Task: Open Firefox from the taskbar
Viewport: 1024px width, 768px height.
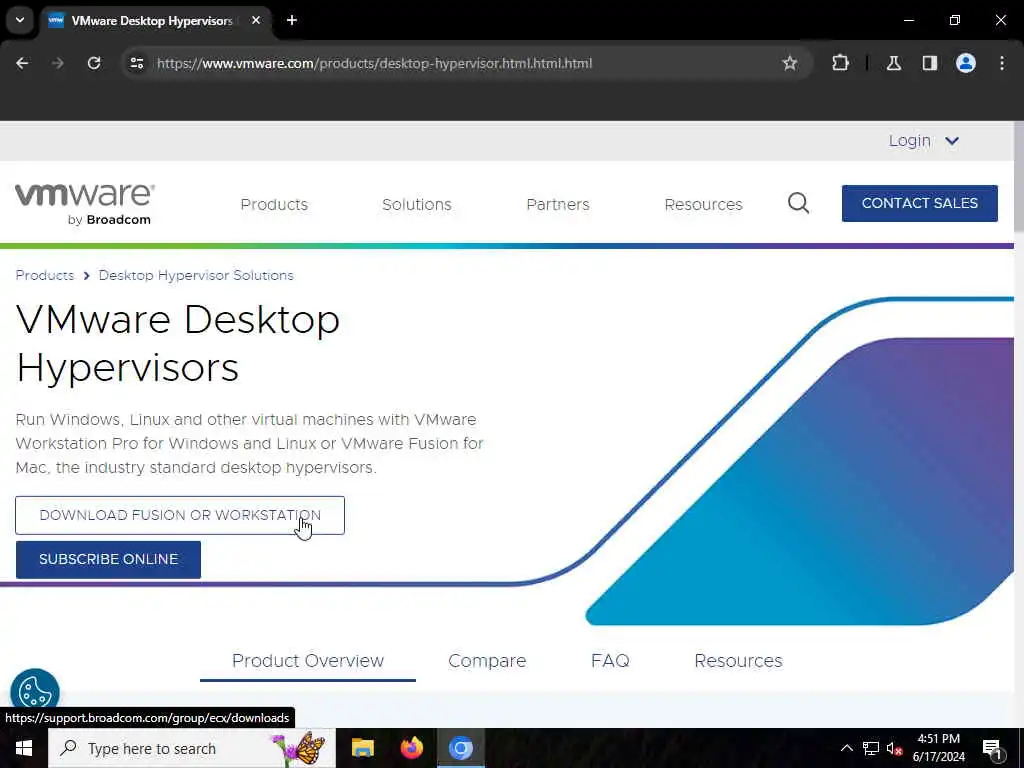Action: tap(411, 748)
